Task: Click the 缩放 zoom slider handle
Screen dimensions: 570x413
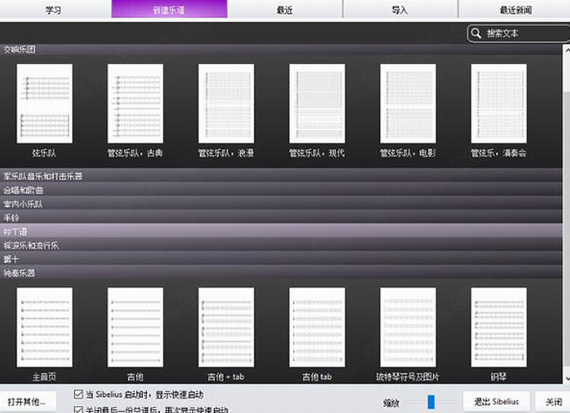Action: [x=431, y=402]
